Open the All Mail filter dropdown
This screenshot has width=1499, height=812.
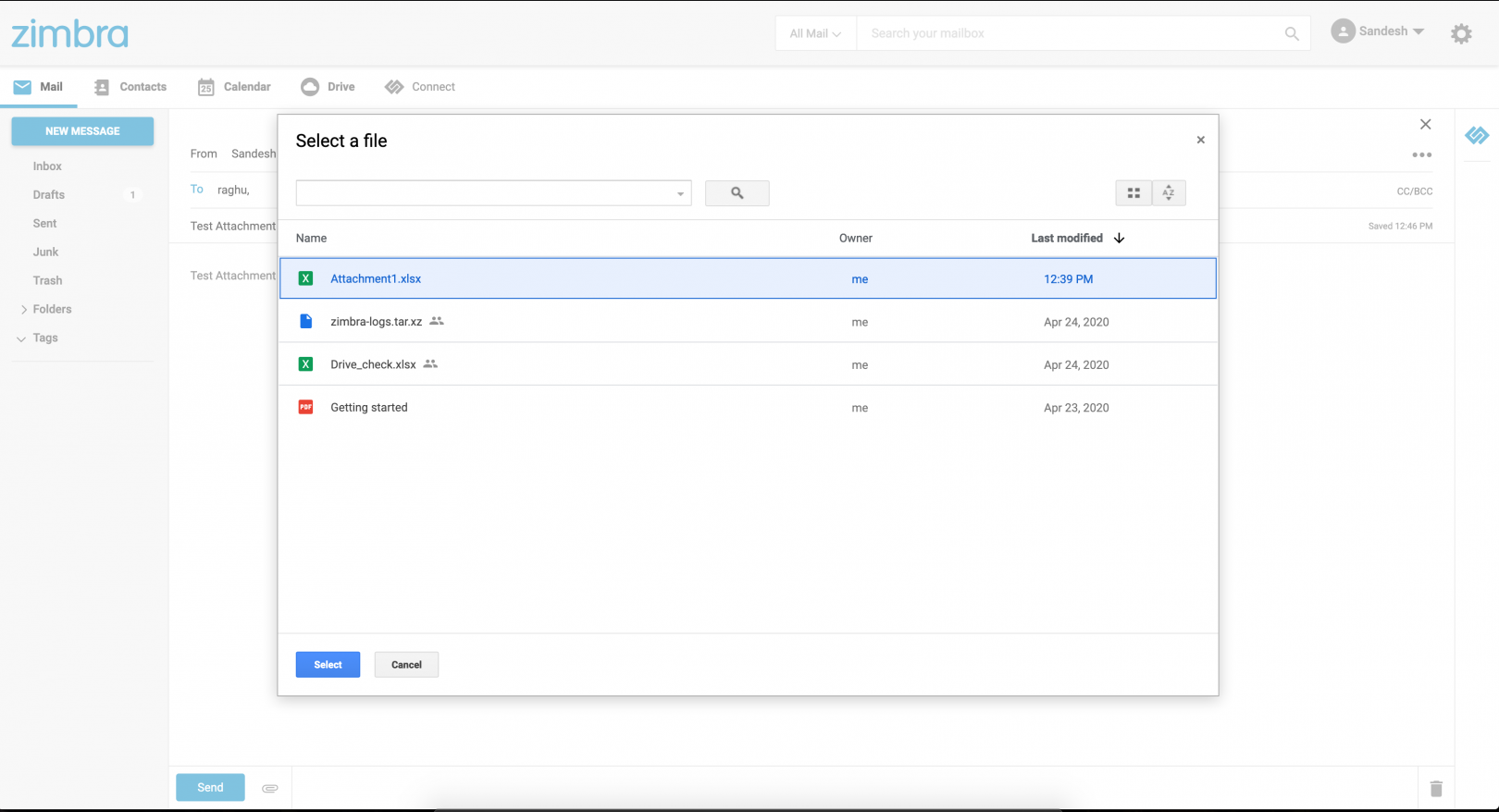click(815, 33)
